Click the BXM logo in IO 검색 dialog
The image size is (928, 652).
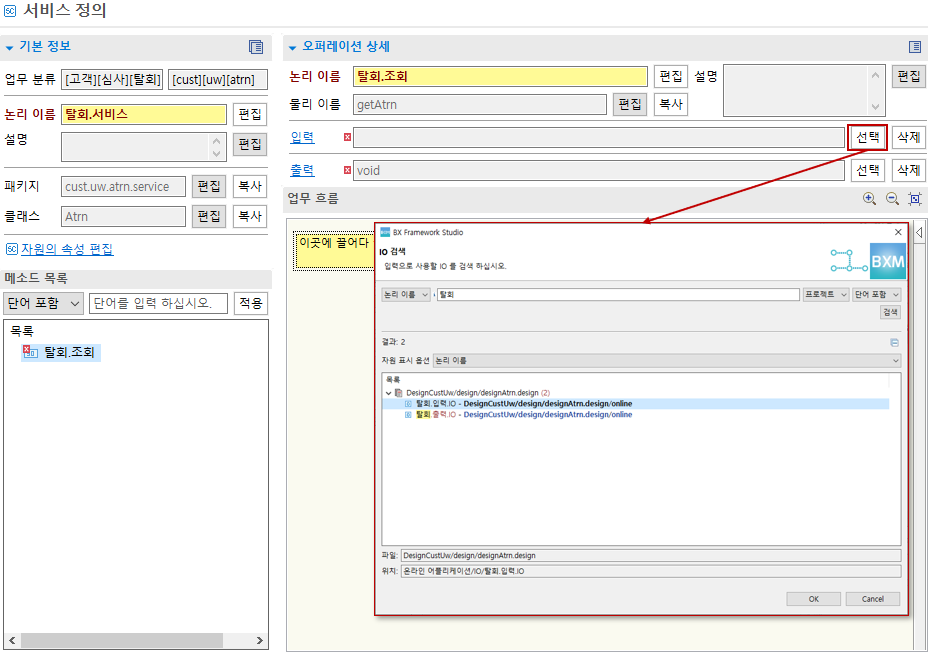pyautogui.click(x=886, y=262)
